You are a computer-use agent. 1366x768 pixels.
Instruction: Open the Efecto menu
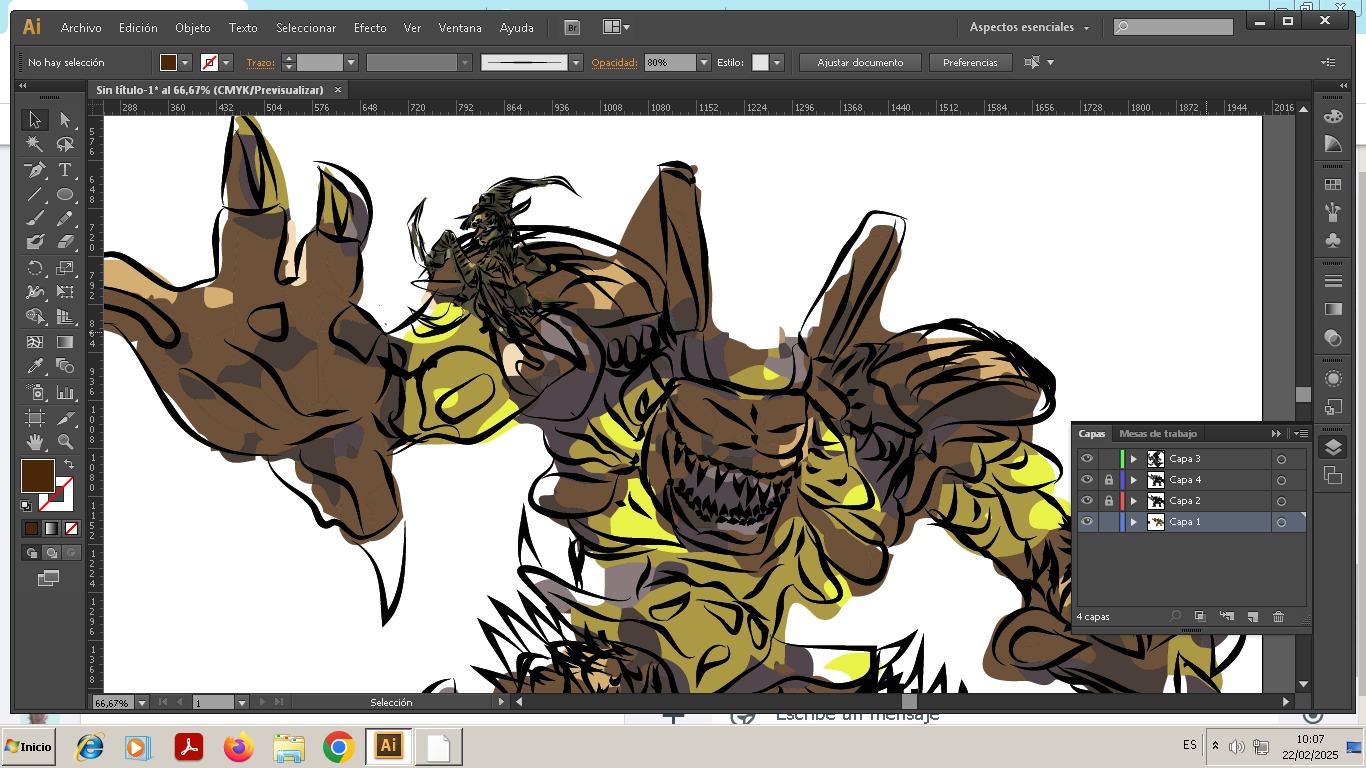coord(370,28)
